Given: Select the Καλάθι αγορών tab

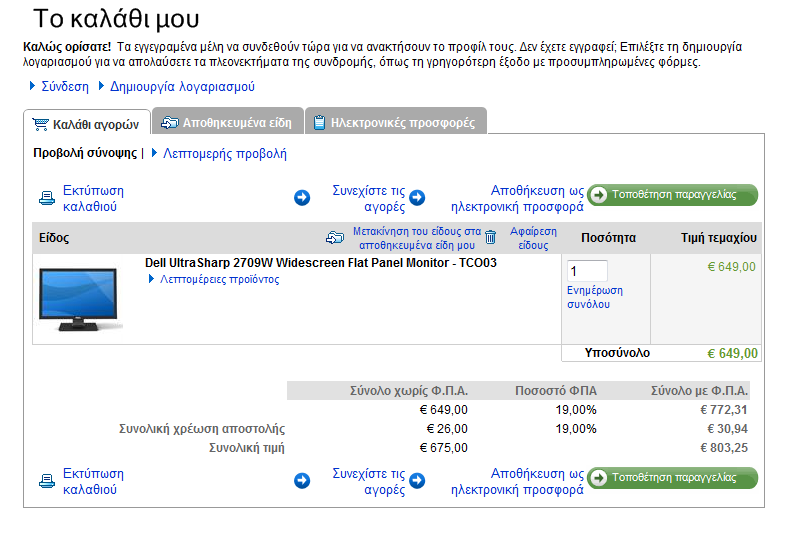Looking at the screenshot, I should (x=87, y=123).
